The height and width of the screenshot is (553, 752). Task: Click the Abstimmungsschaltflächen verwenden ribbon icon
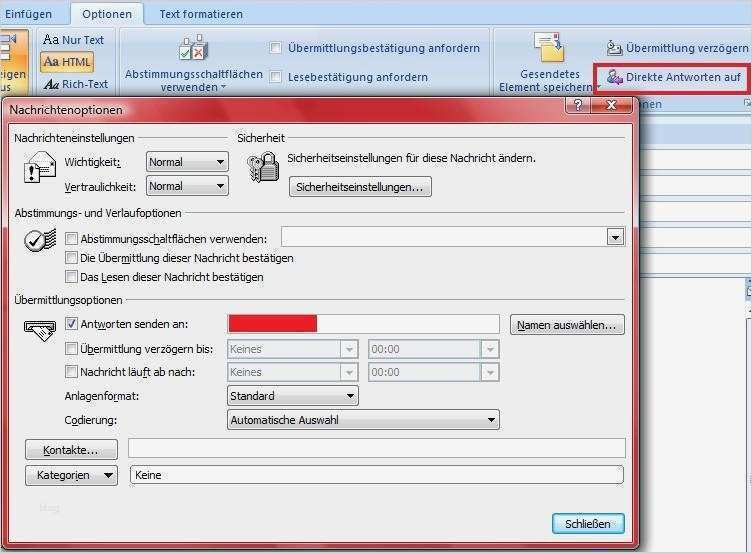(194, 48)
